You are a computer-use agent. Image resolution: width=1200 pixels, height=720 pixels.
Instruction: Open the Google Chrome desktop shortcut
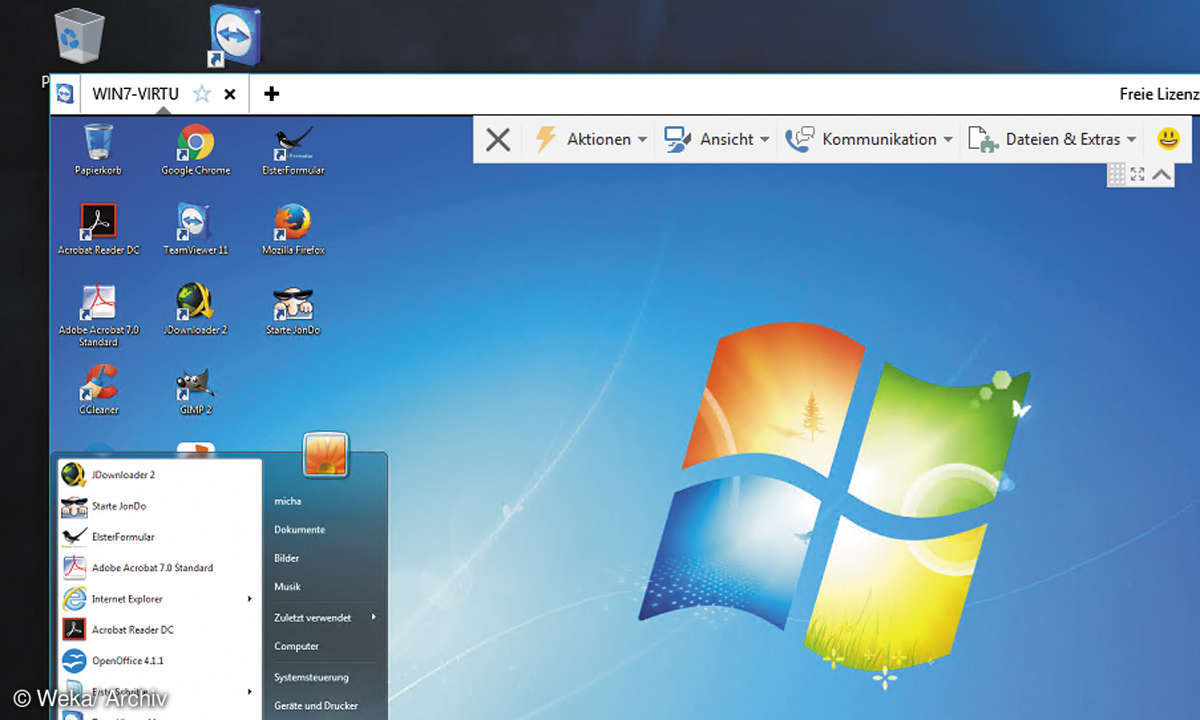click(195, 145)
